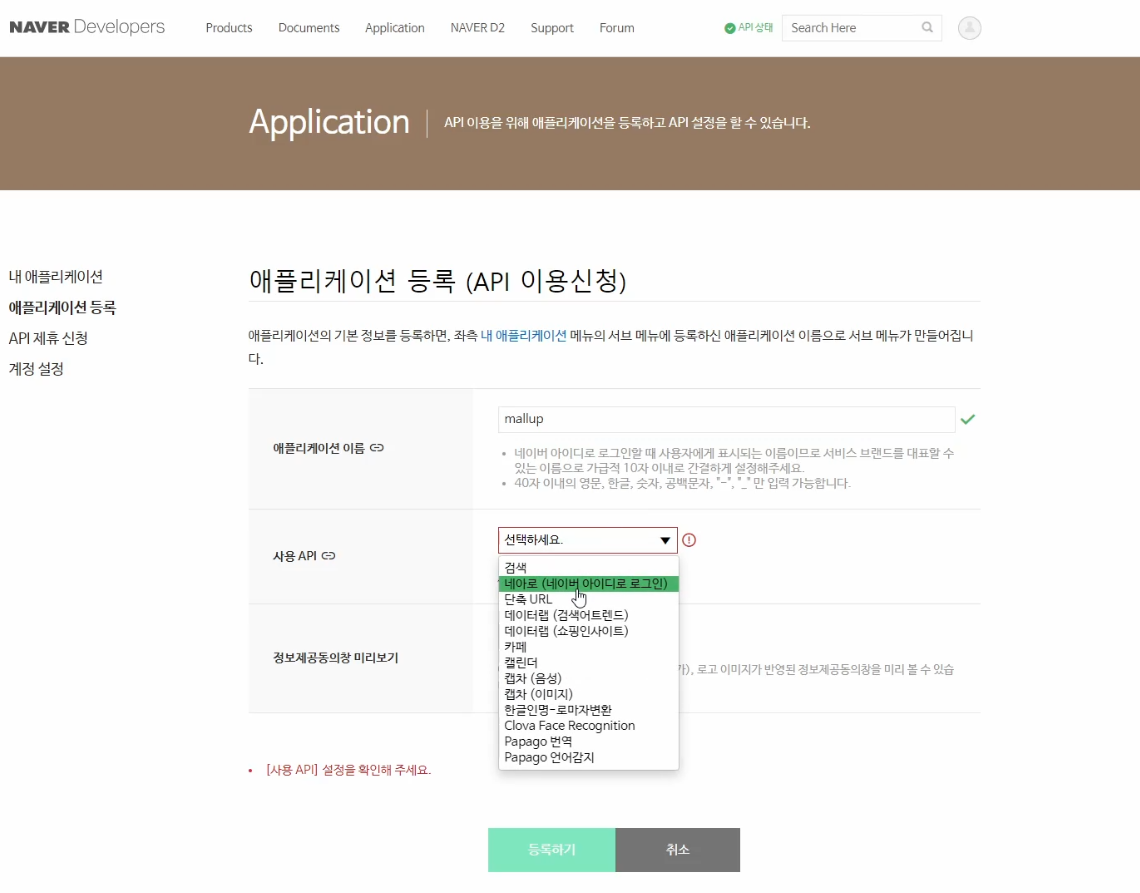Screen dimensions: 1140x893
Task: Click the green validation checkmark icon
Action: click(968, 419)
